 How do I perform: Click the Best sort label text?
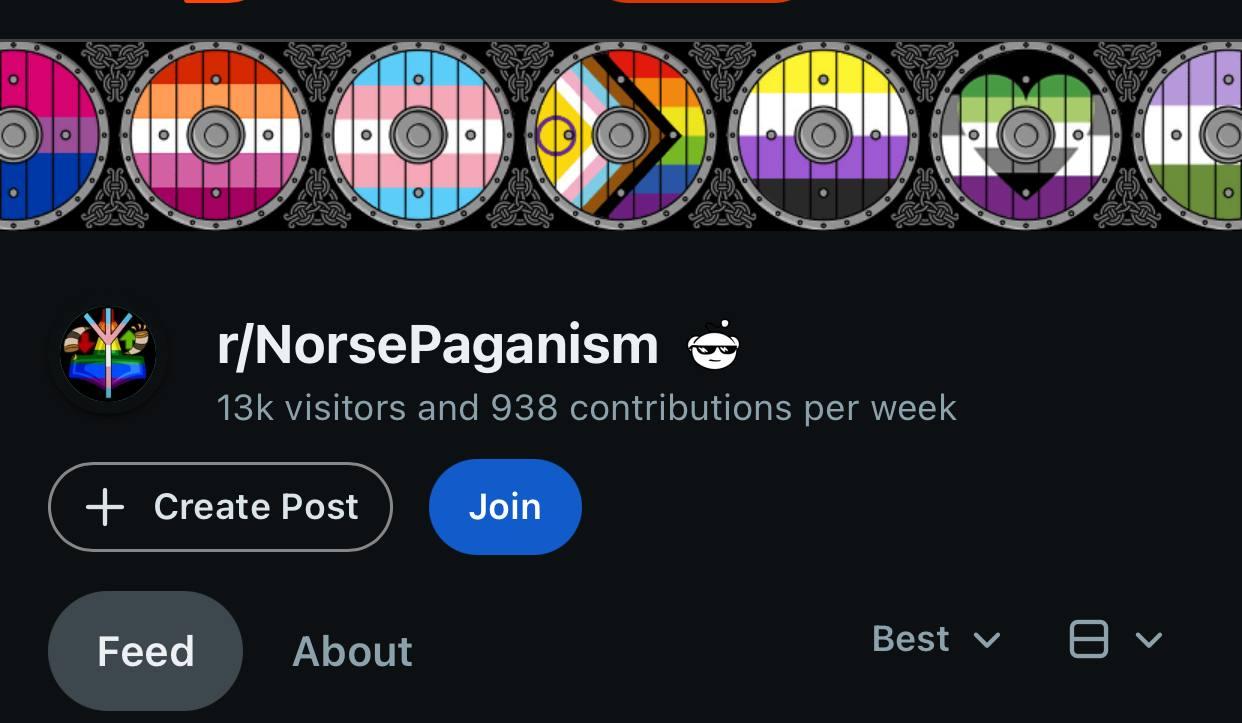(x=910, y=639)
